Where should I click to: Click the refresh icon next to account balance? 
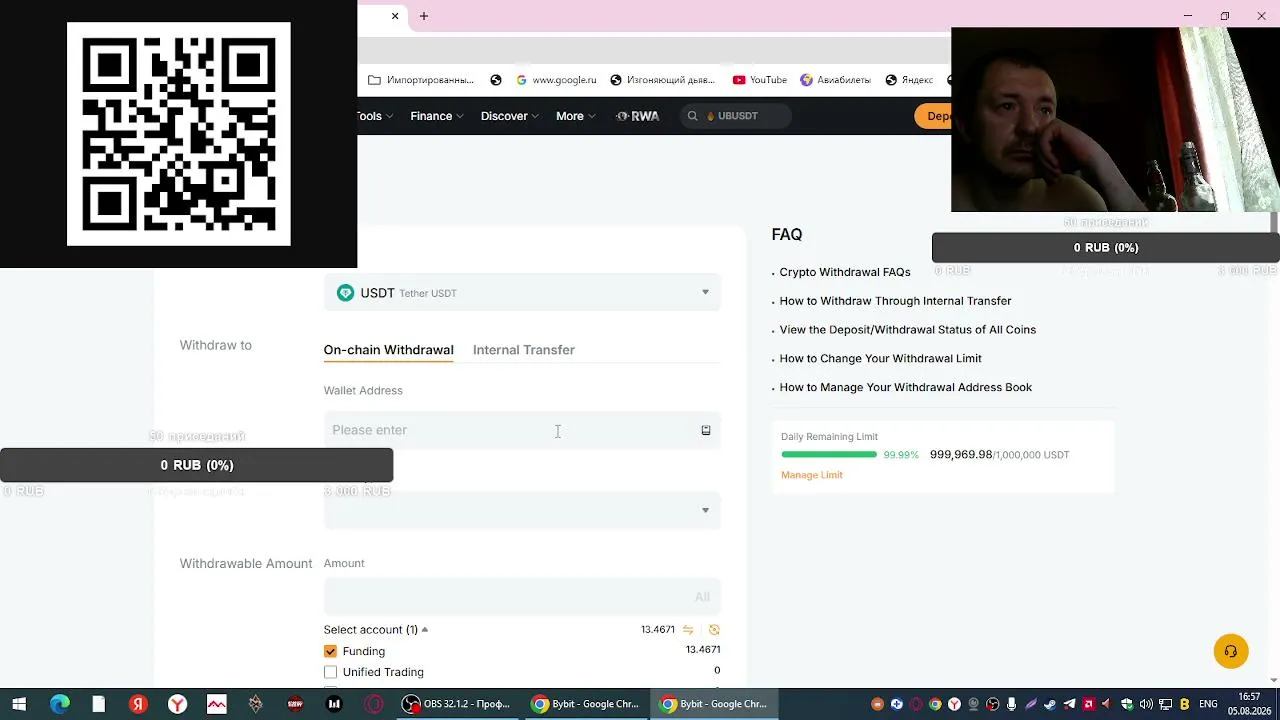(714, 630)
